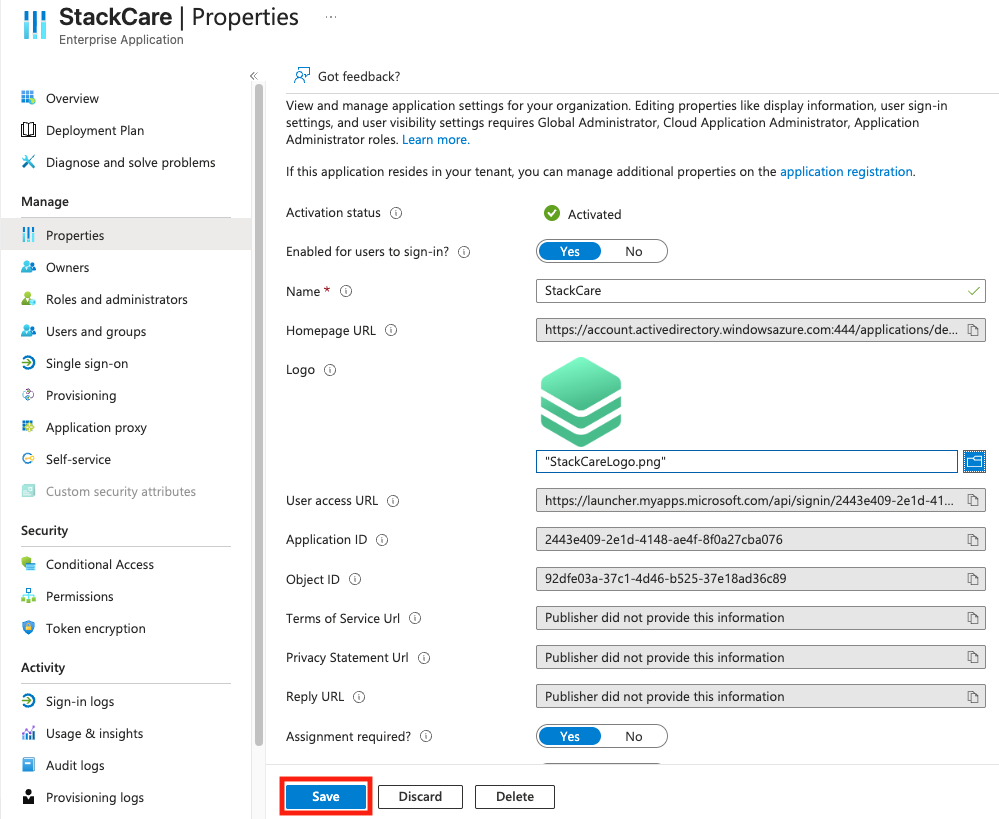999x819 pixels.
Task: Set Assignment required to No
Action: [x=633, y=736]
